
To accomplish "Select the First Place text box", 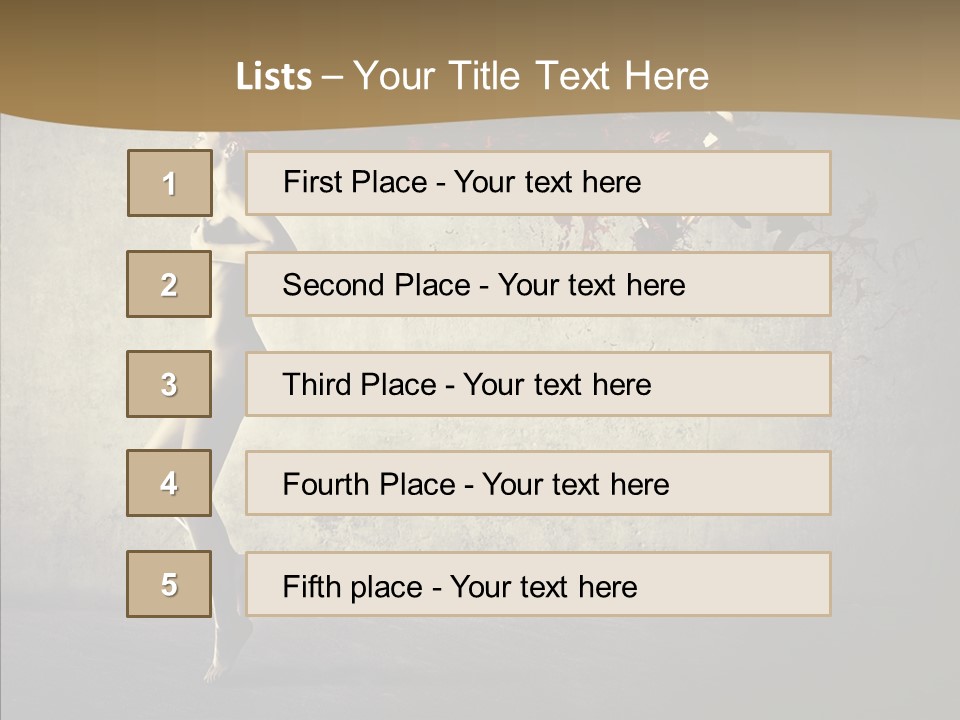I will point(538,183).
